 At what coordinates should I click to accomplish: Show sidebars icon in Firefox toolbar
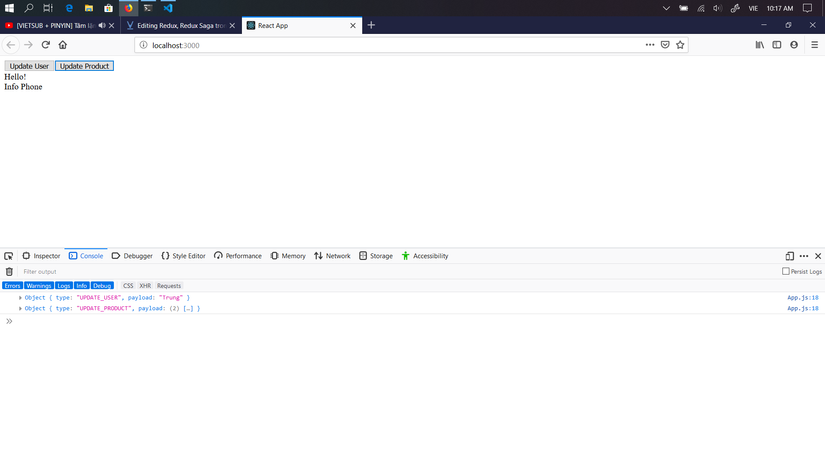point(777,45)
